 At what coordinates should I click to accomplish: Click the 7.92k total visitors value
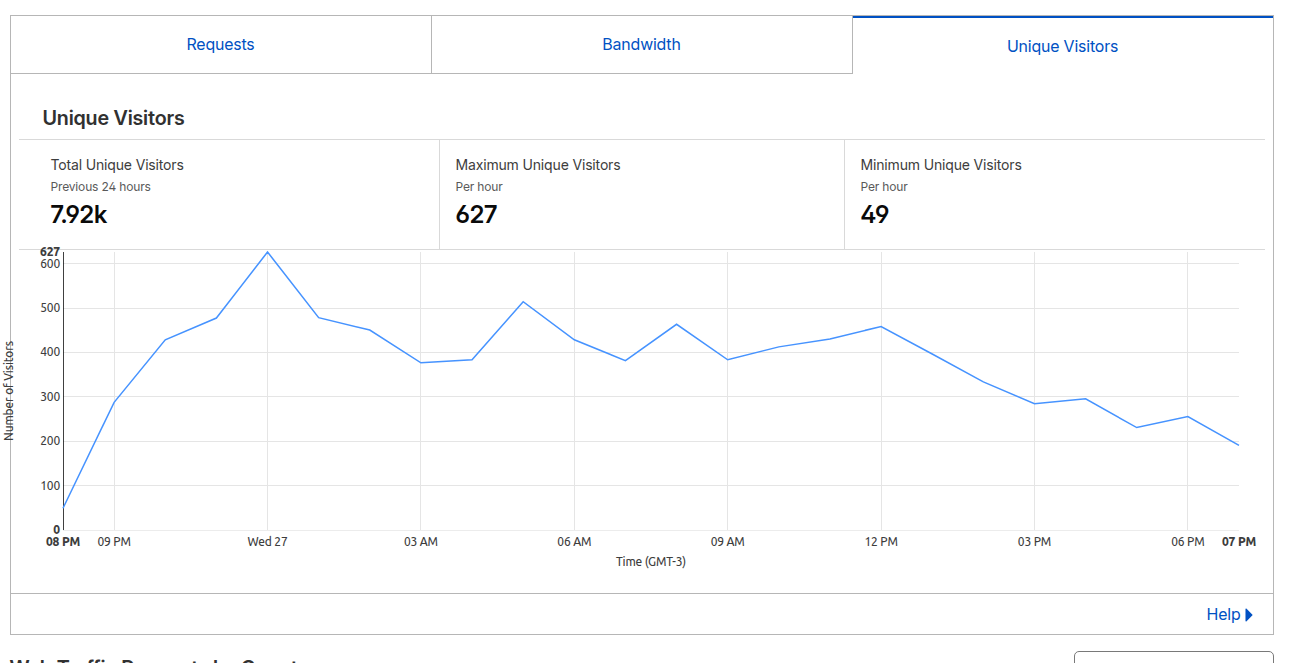point(78,214)
